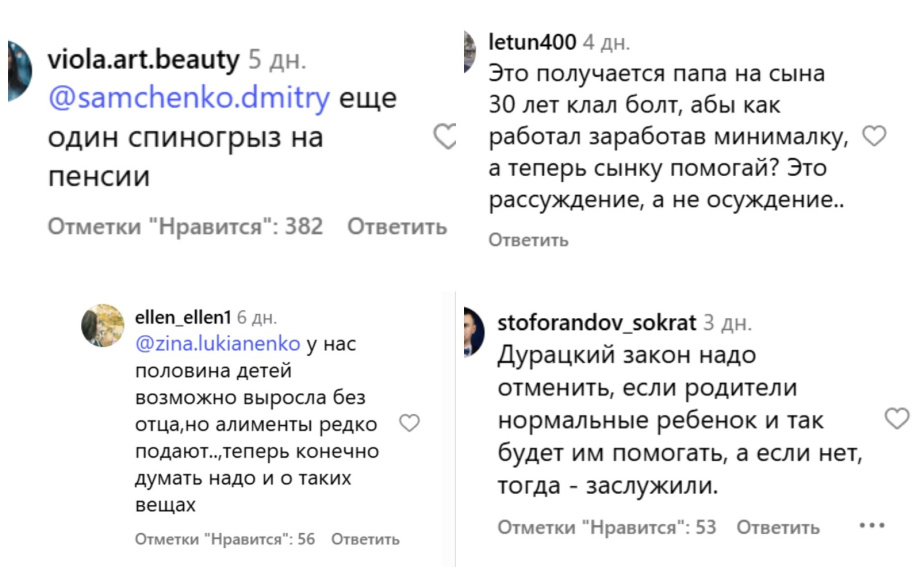Open three-dot menu on stoforandov_sokrat comment
This screenshot has height=575, width=920.
(872, 525)
